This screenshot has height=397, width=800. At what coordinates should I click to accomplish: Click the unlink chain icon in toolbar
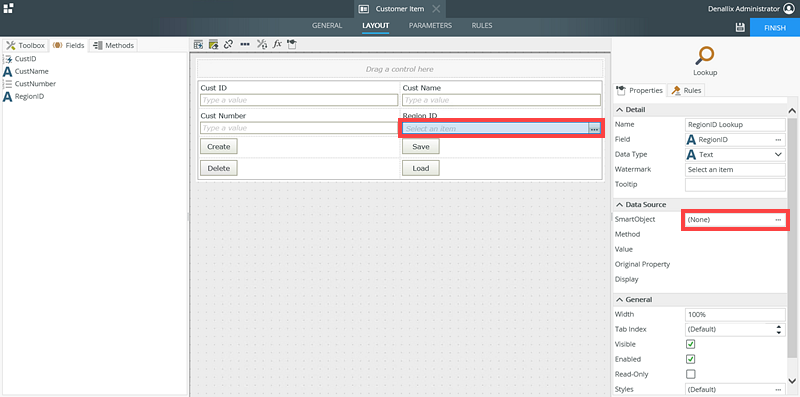pos(229,44)
